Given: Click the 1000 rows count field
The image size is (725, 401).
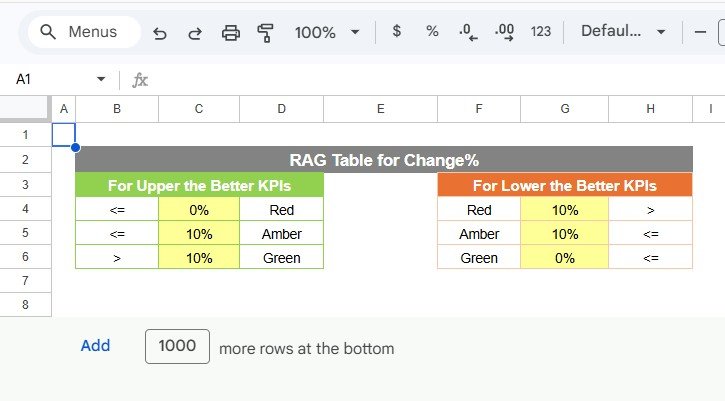Looking at the screenshot, I should pyautogui.click(x=177, y=346).
